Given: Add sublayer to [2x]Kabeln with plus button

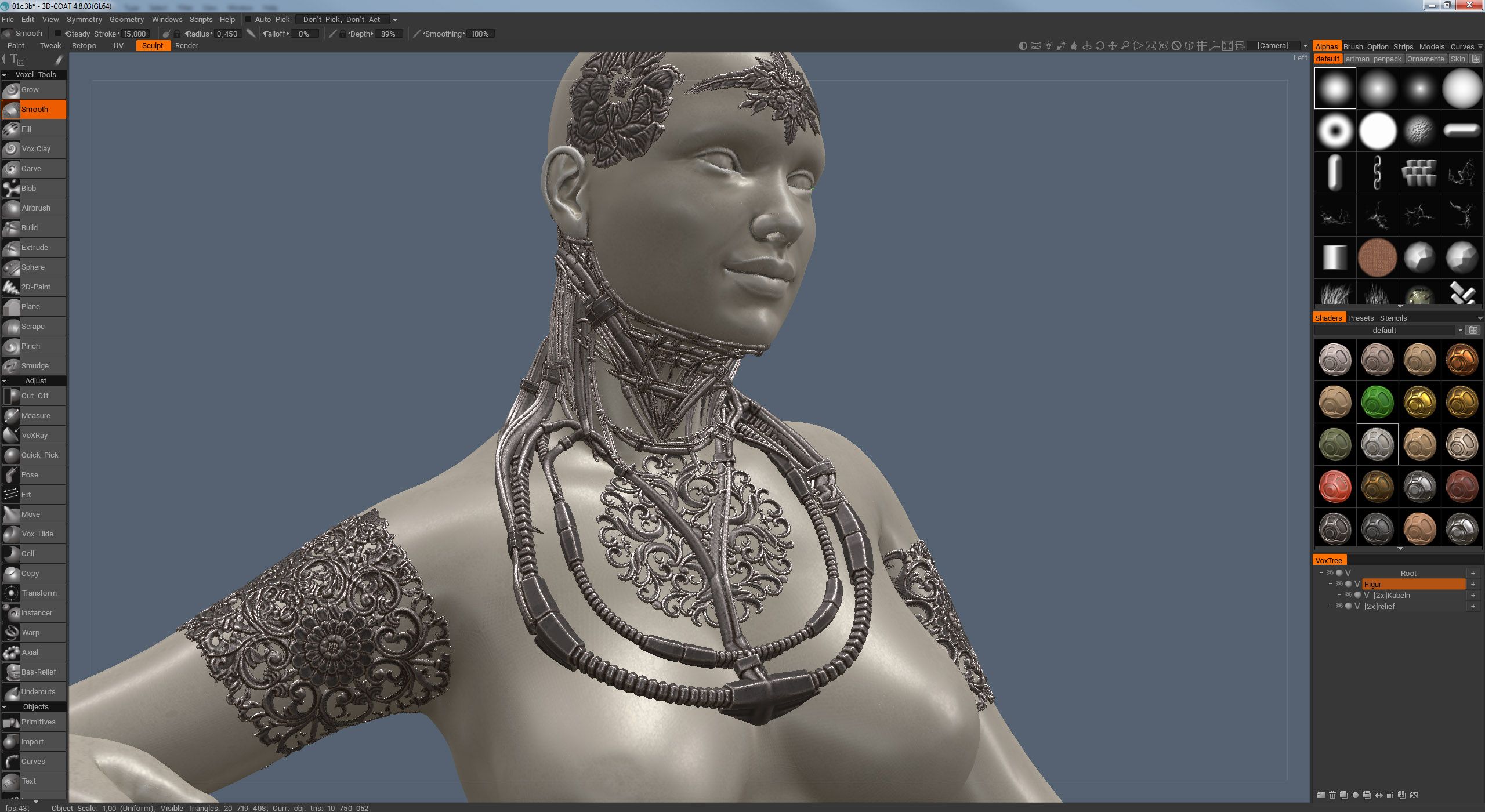Looking at the screenshot, I should [x=1473, y=595].
